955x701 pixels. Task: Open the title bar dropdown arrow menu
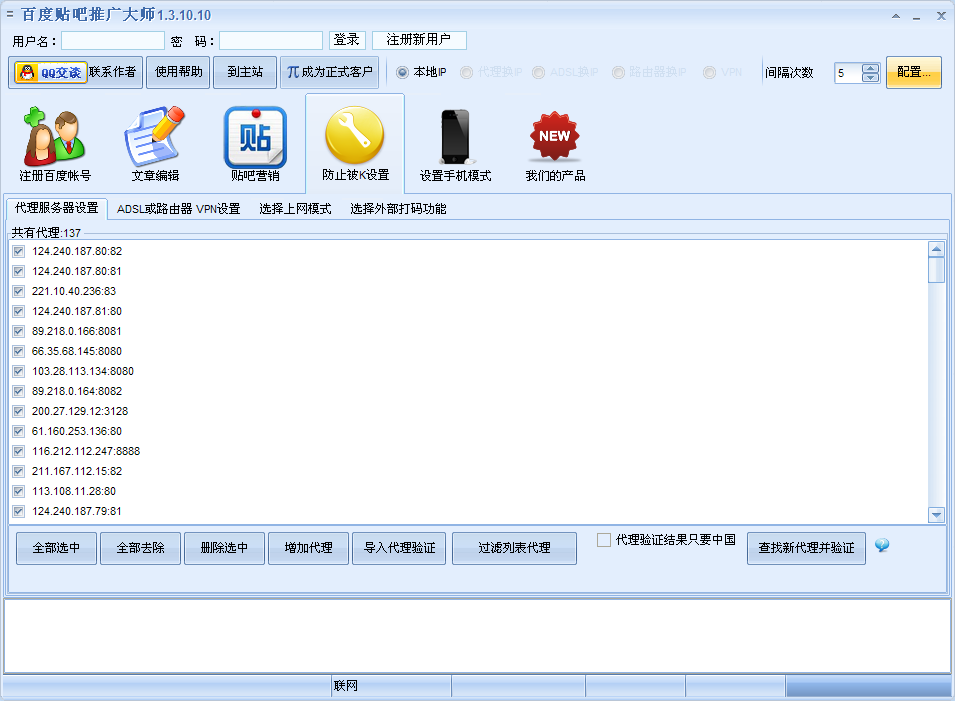coord(895,16)
